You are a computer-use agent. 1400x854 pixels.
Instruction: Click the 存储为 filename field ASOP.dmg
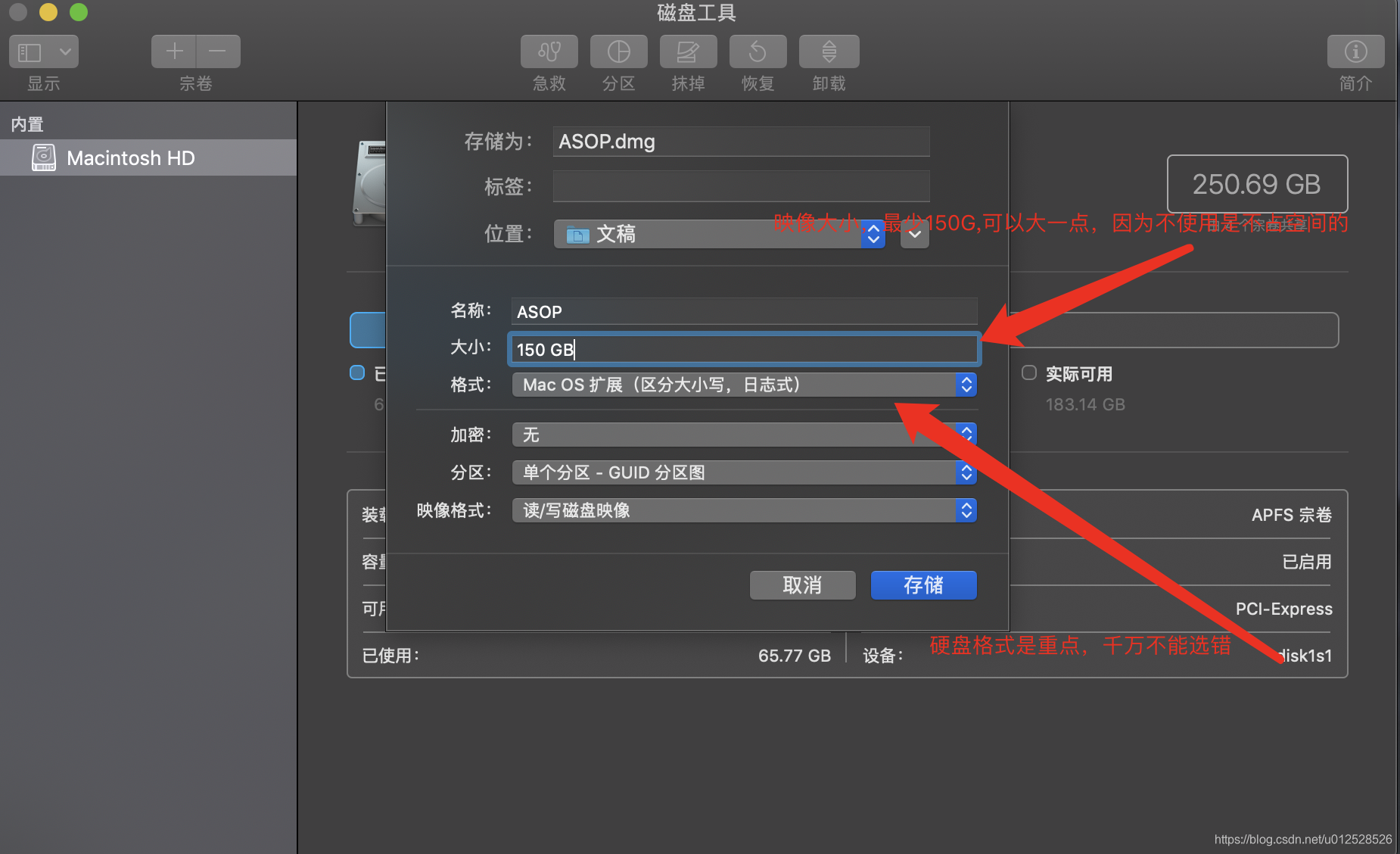click(742, 142)
